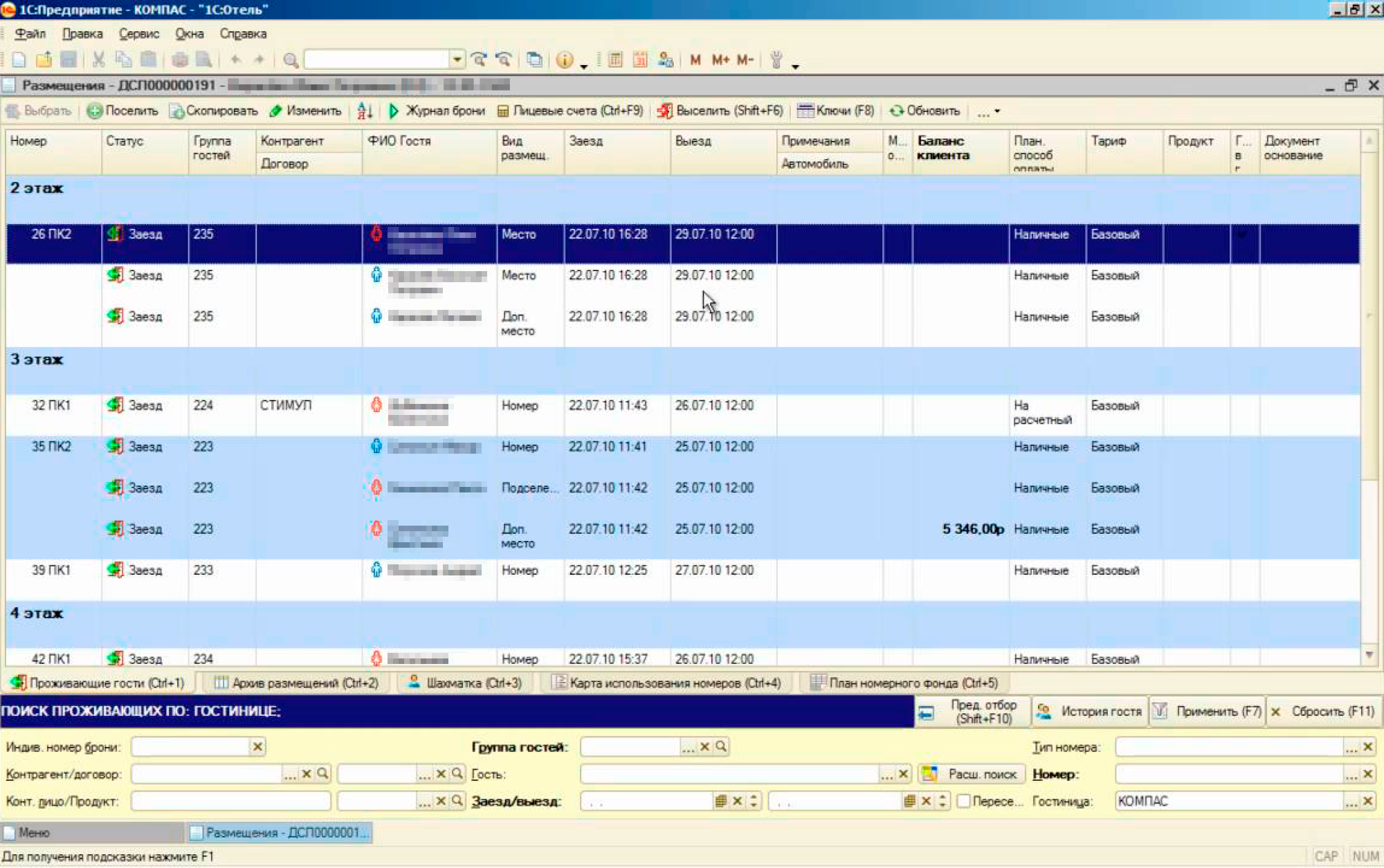Click Сбросить (F11) reset button
Screen dimensions: 1384x868
pyautogui.click(x=1324, y=712)
